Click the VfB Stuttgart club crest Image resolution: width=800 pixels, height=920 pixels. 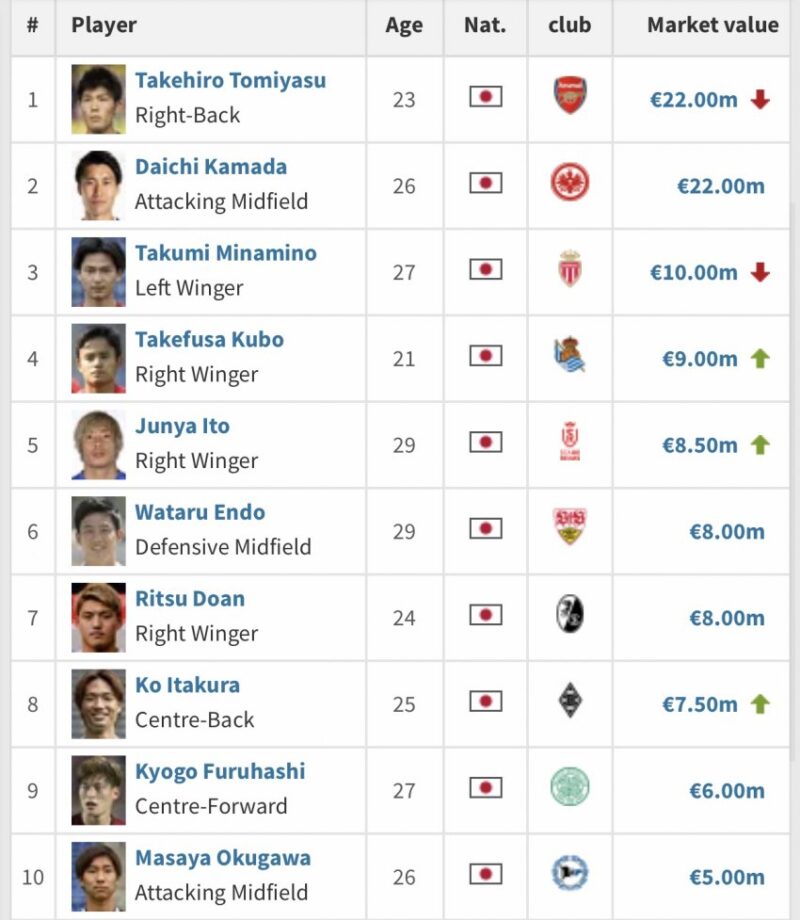click(x=570, y=530)
